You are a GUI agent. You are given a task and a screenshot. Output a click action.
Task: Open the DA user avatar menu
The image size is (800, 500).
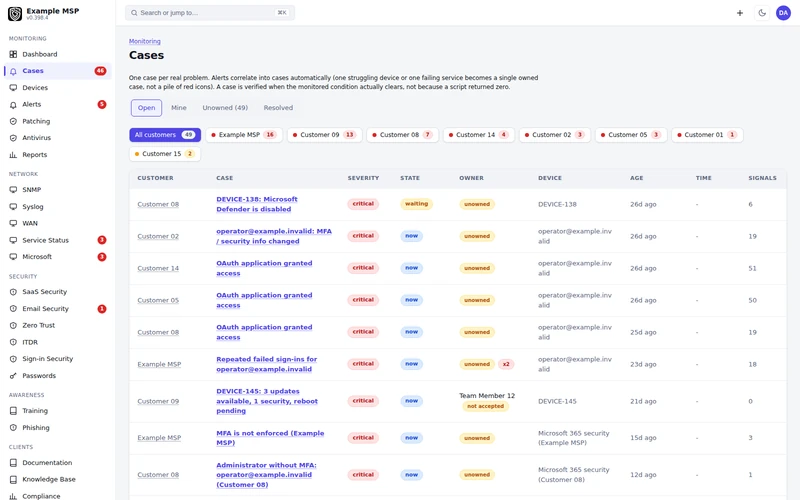click(x=783, y=13)
